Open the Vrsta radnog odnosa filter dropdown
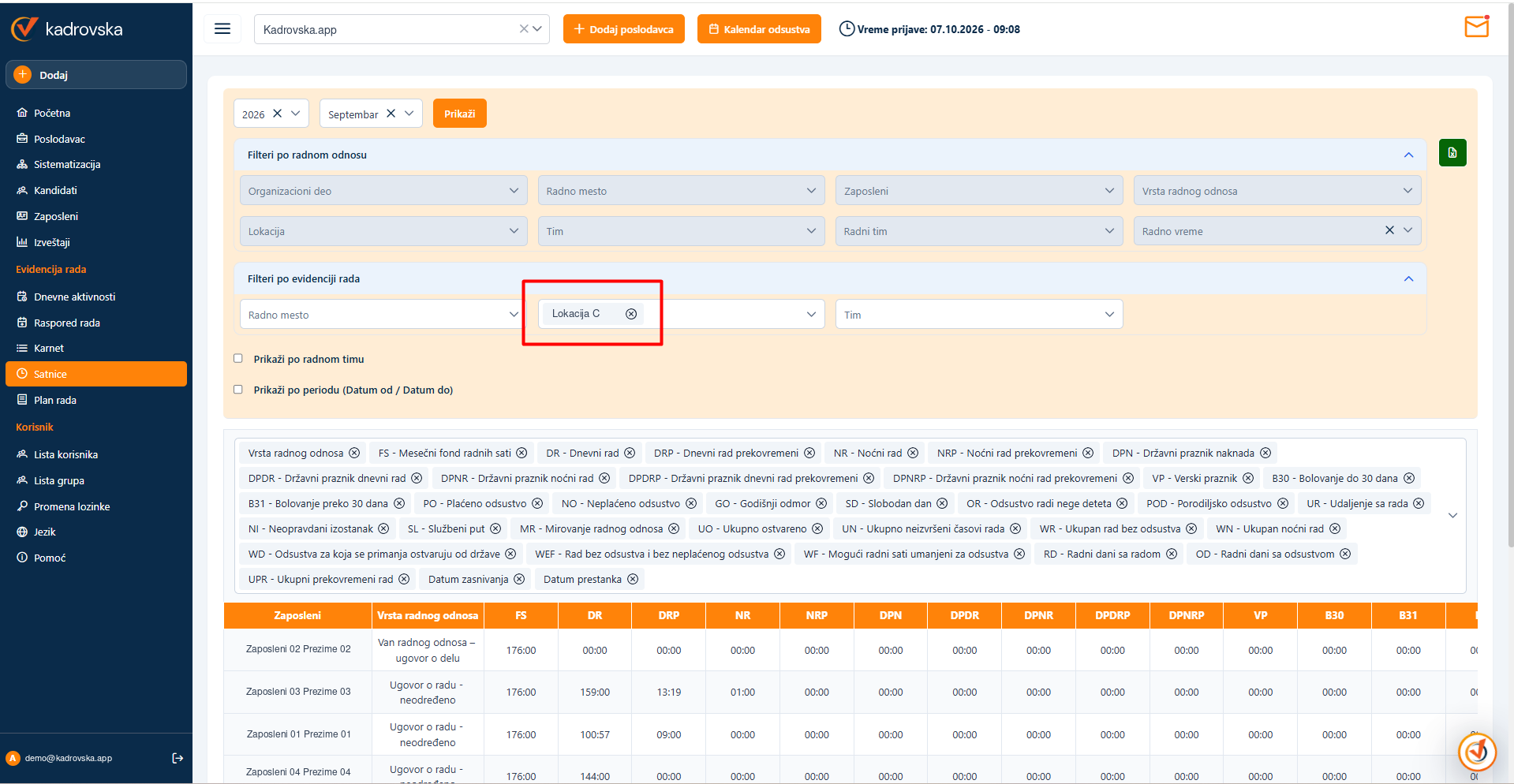The image size is (1514, 784). [x=1277, y=191]
